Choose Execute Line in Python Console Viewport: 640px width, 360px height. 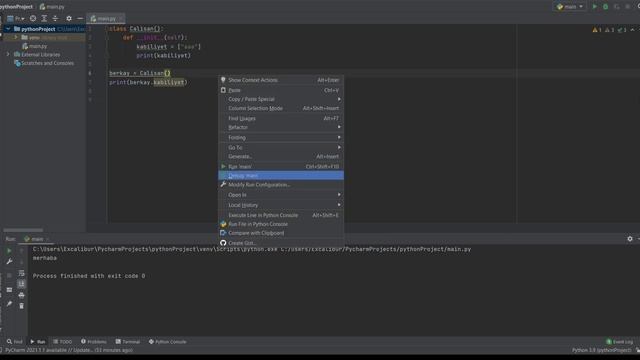[x=281, y=215]
